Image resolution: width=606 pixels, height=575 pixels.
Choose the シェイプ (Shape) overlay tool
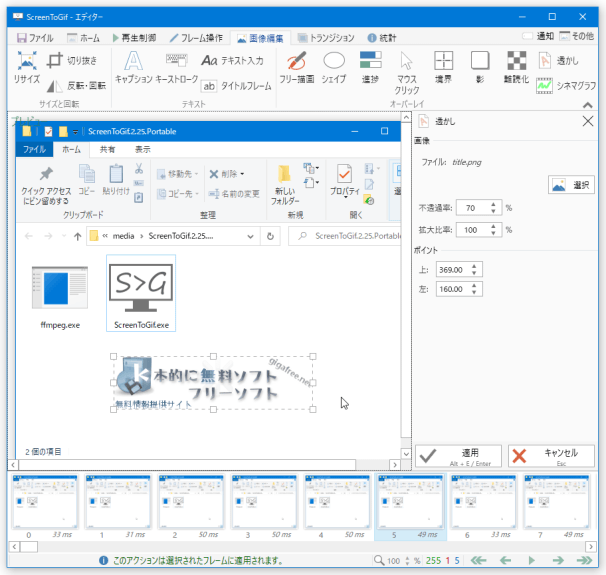334,66
